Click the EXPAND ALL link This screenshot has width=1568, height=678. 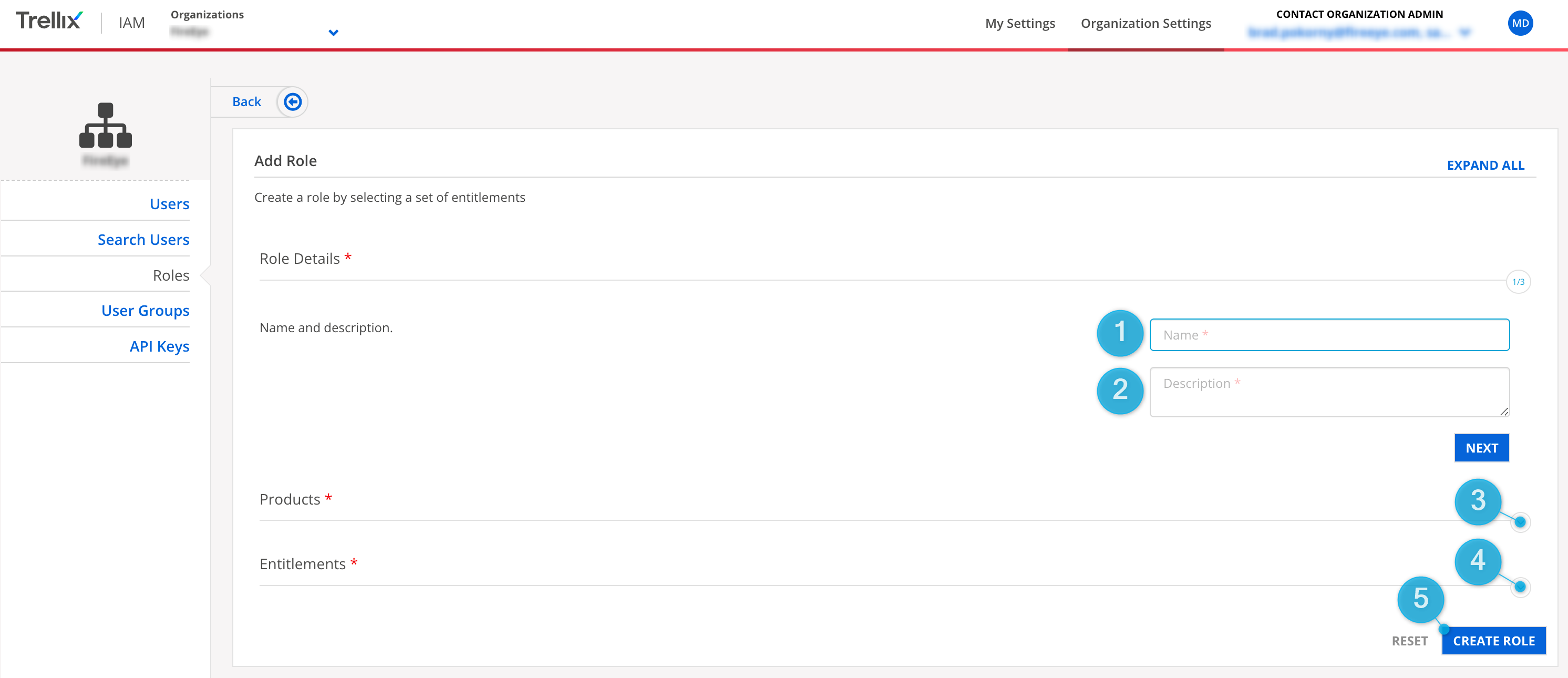1487,165
